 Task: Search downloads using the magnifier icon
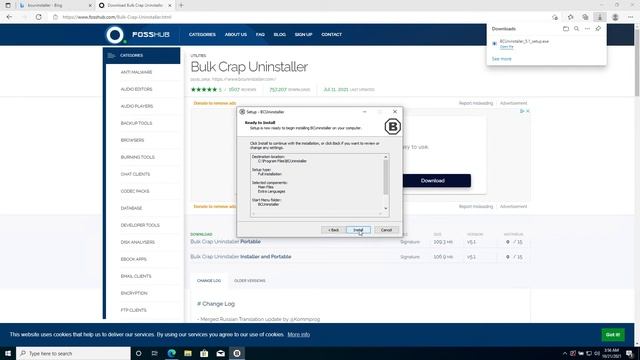(x=576, y=29)
